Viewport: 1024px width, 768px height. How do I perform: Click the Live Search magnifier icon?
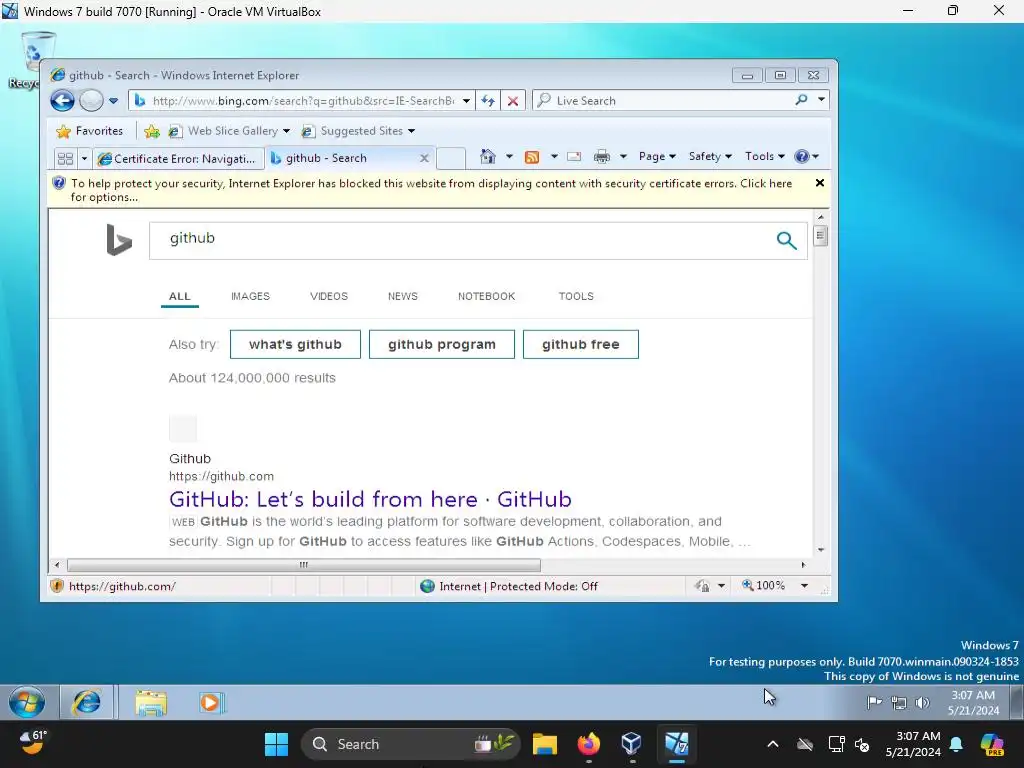[x=801, y=100]
